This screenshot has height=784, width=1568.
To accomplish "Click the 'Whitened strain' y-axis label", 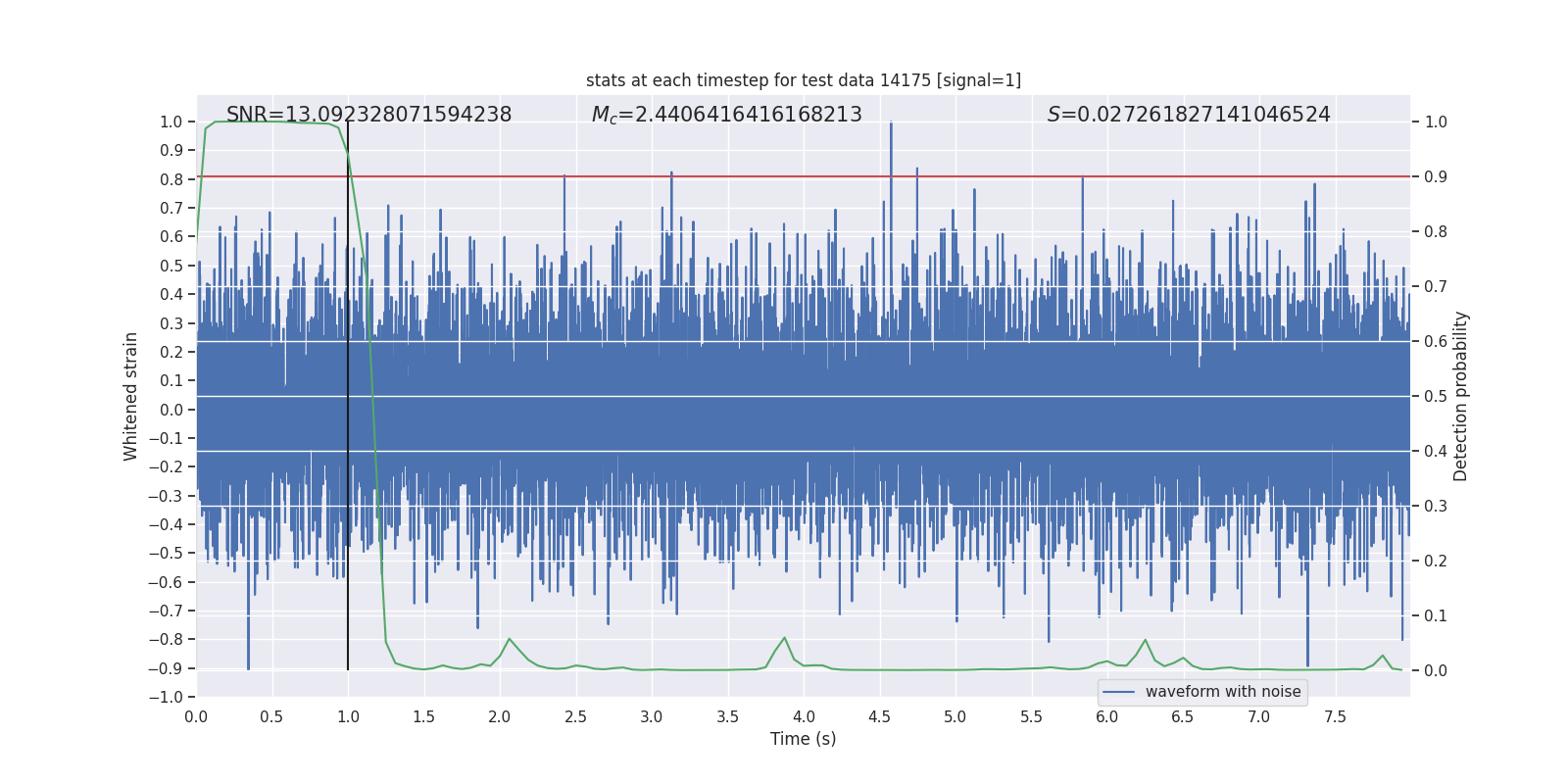I will pyautogui.click(x=131, y=396).
